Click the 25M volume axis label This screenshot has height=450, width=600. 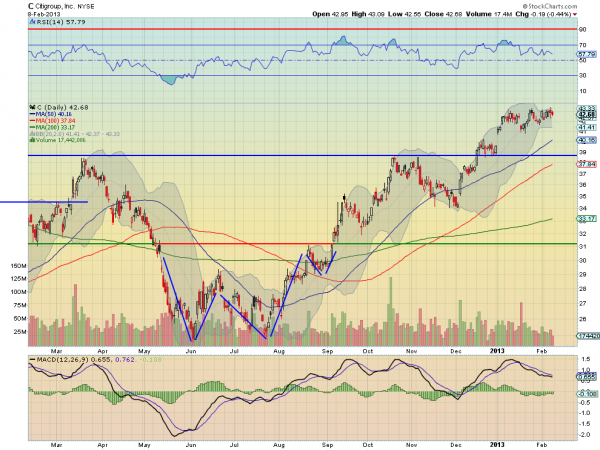coord(20,332)
